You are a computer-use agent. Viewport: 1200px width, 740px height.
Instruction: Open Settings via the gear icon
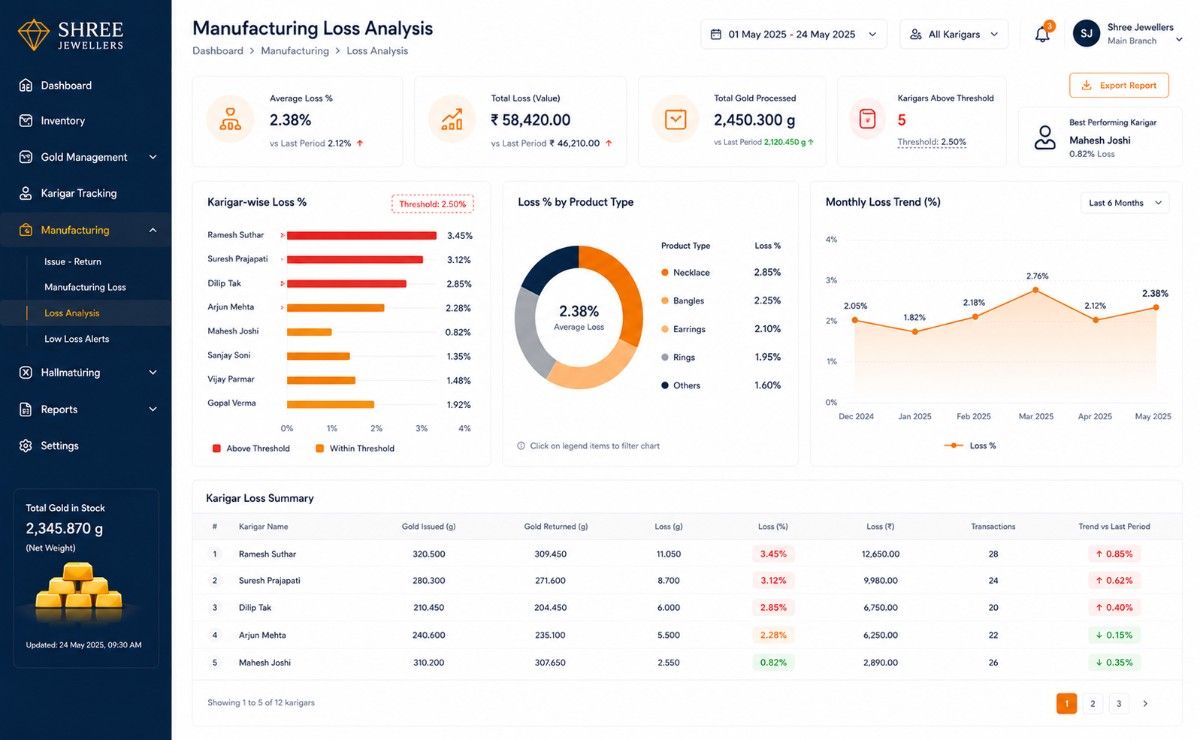point(26,446)
